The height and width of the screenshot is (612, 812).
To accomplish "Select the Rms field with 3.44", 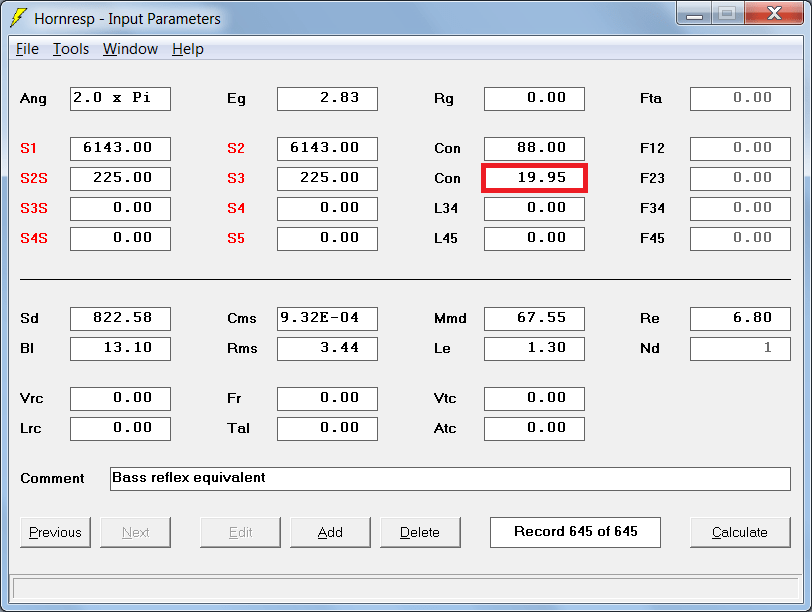I will point(327,349).
